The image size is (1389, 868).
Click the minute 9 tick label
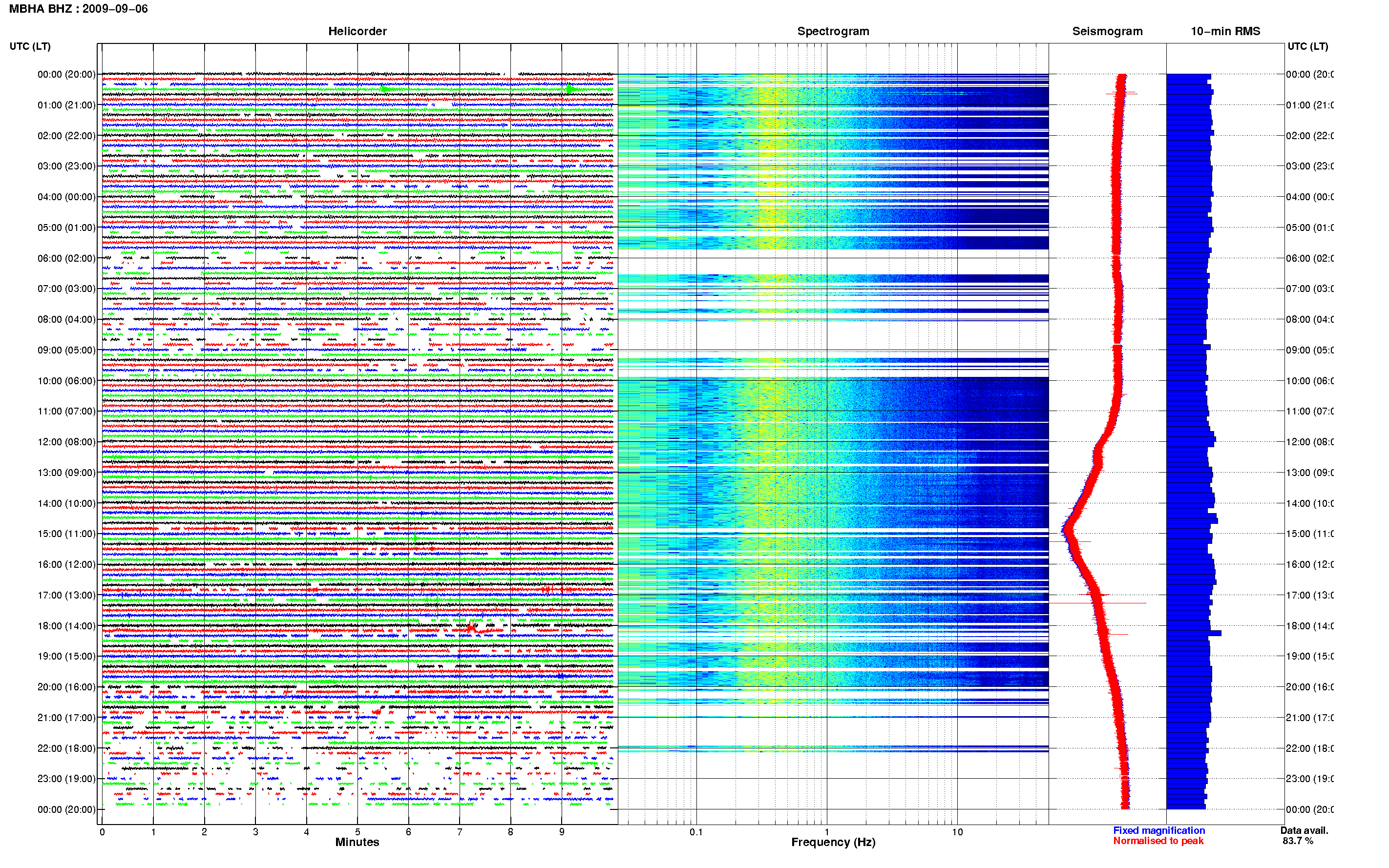(x=562, y=832)
